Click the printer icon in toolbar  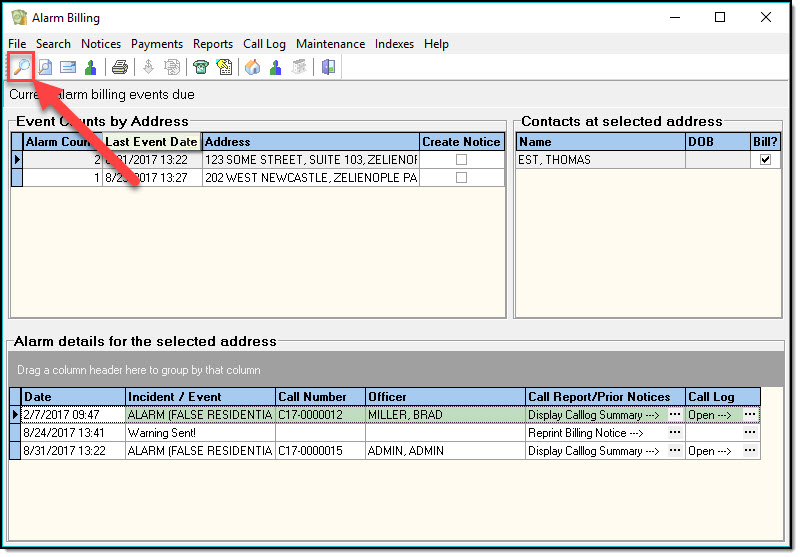[x=120, y=67]
